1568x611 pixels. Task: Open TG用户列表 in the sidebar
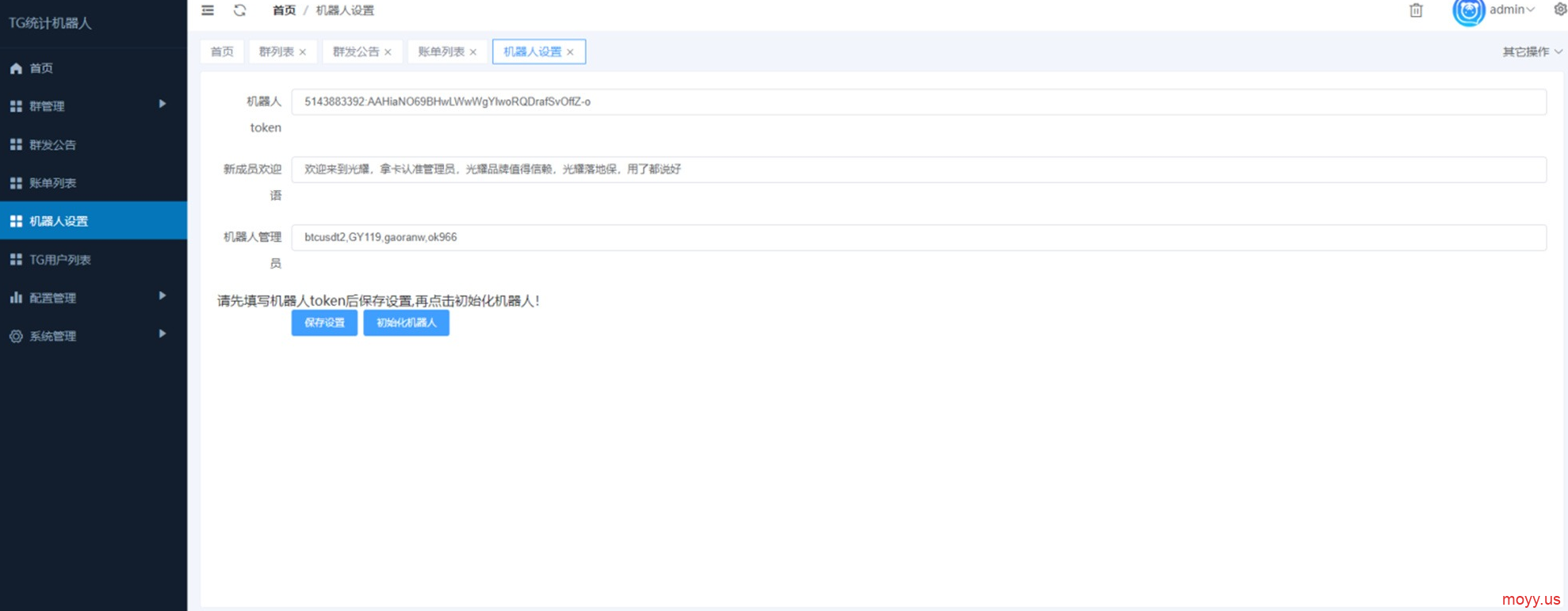60,259
